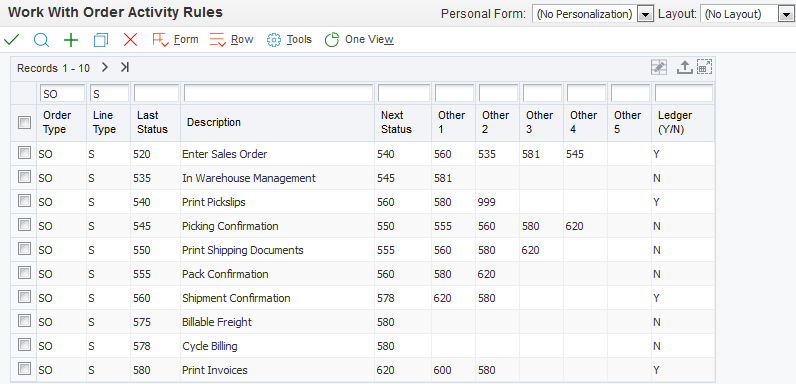Click the Records 1 - 10 label
Image resolution: width=796 pixels, height=384 pixels.
[x=53, y=68]
